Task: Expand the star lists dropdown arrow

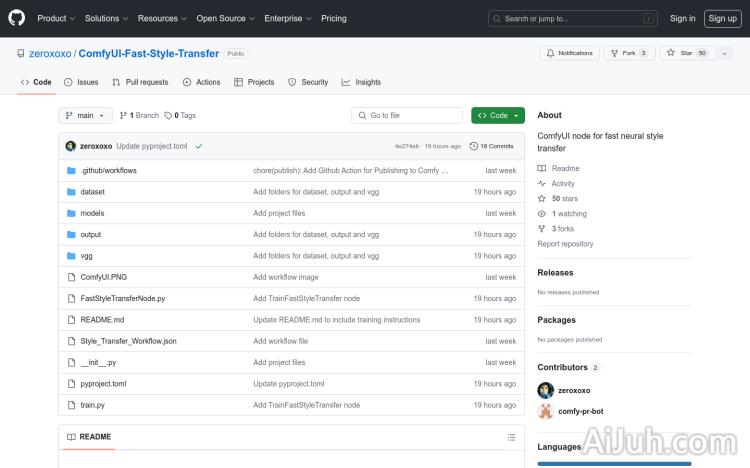Action: tap(724, 53)
